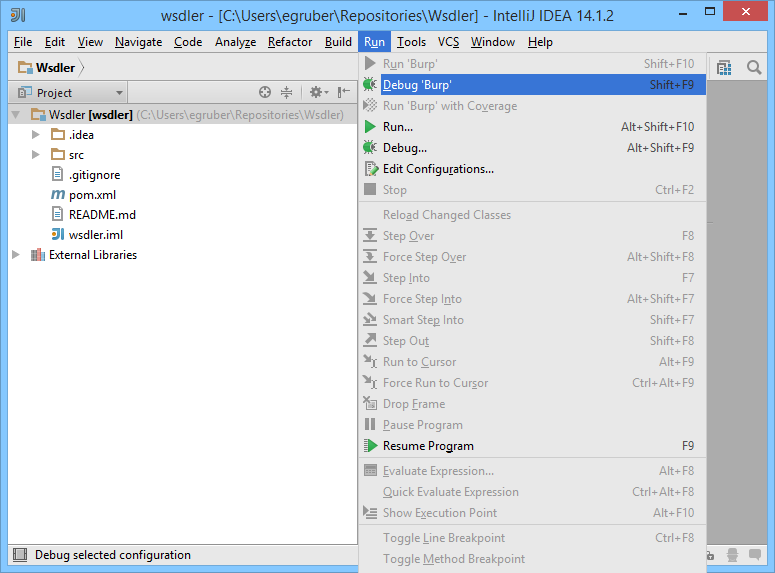Open the Project view dropdown selector
This screenshot has width=775, height=573.
click(70, 92)
